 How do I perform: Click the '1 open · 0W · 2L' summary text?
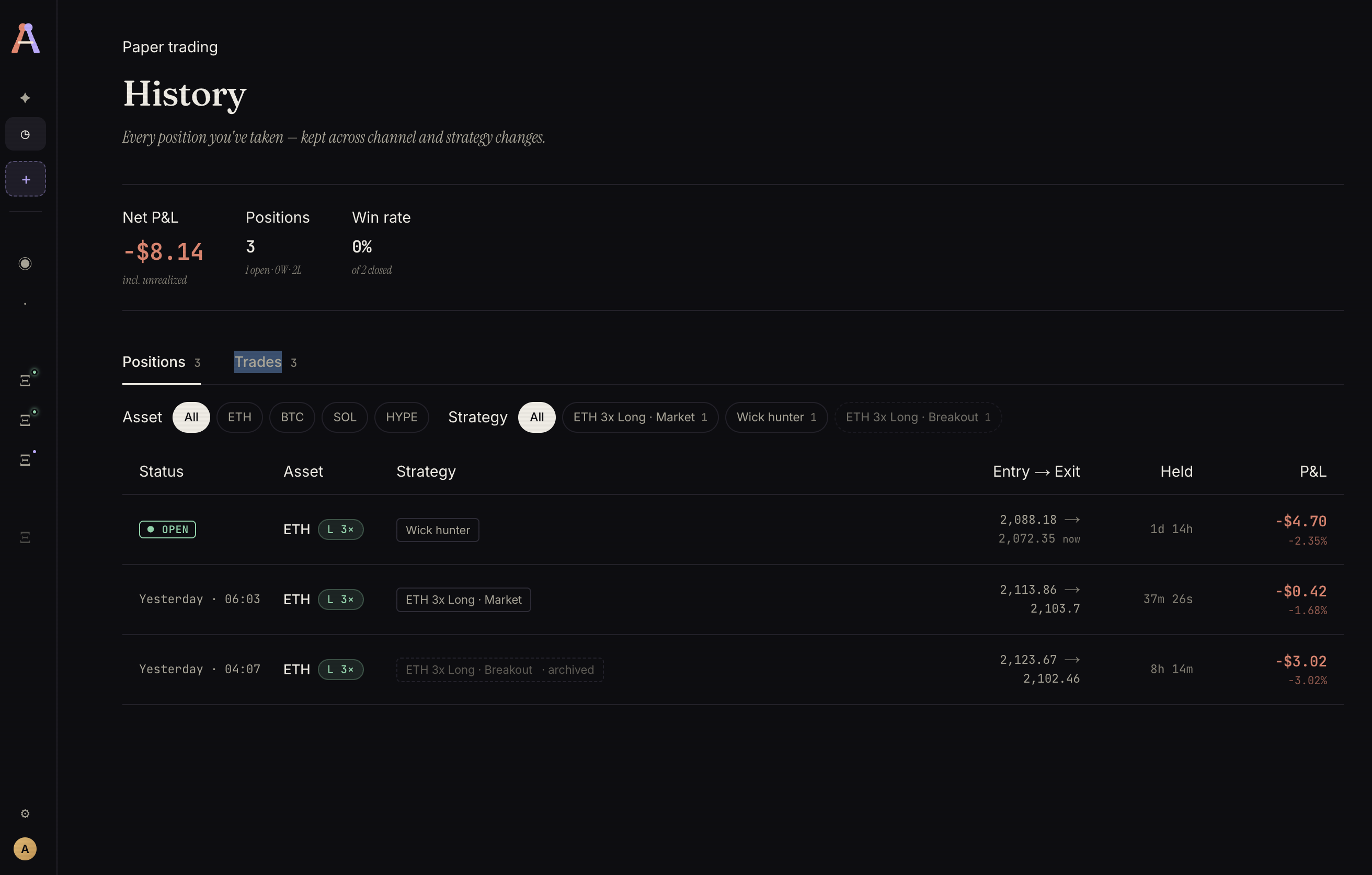(273, 270)
